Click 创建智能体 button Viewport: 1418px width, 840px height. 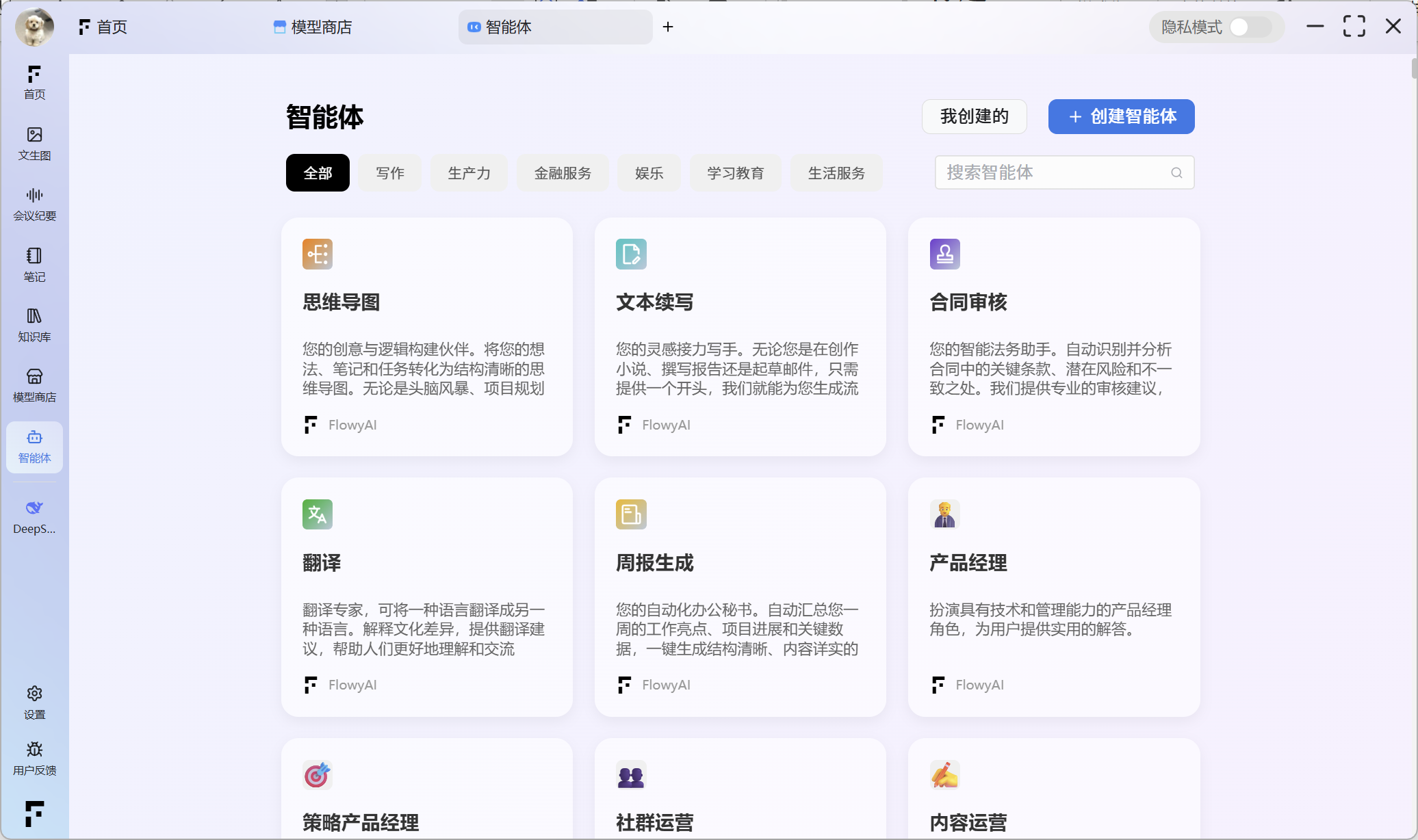[x=1121, y=116]
